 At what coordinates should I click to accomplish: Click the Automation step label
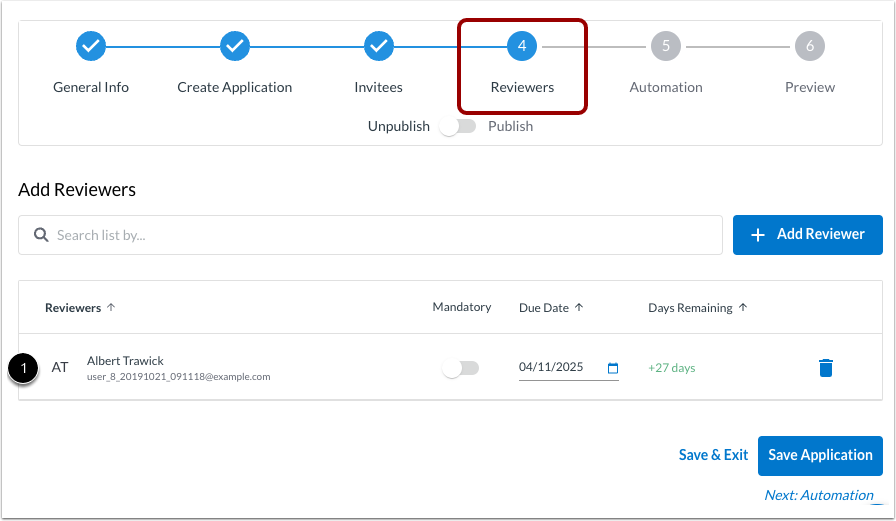pyautogui.click(x=666, y=87)
